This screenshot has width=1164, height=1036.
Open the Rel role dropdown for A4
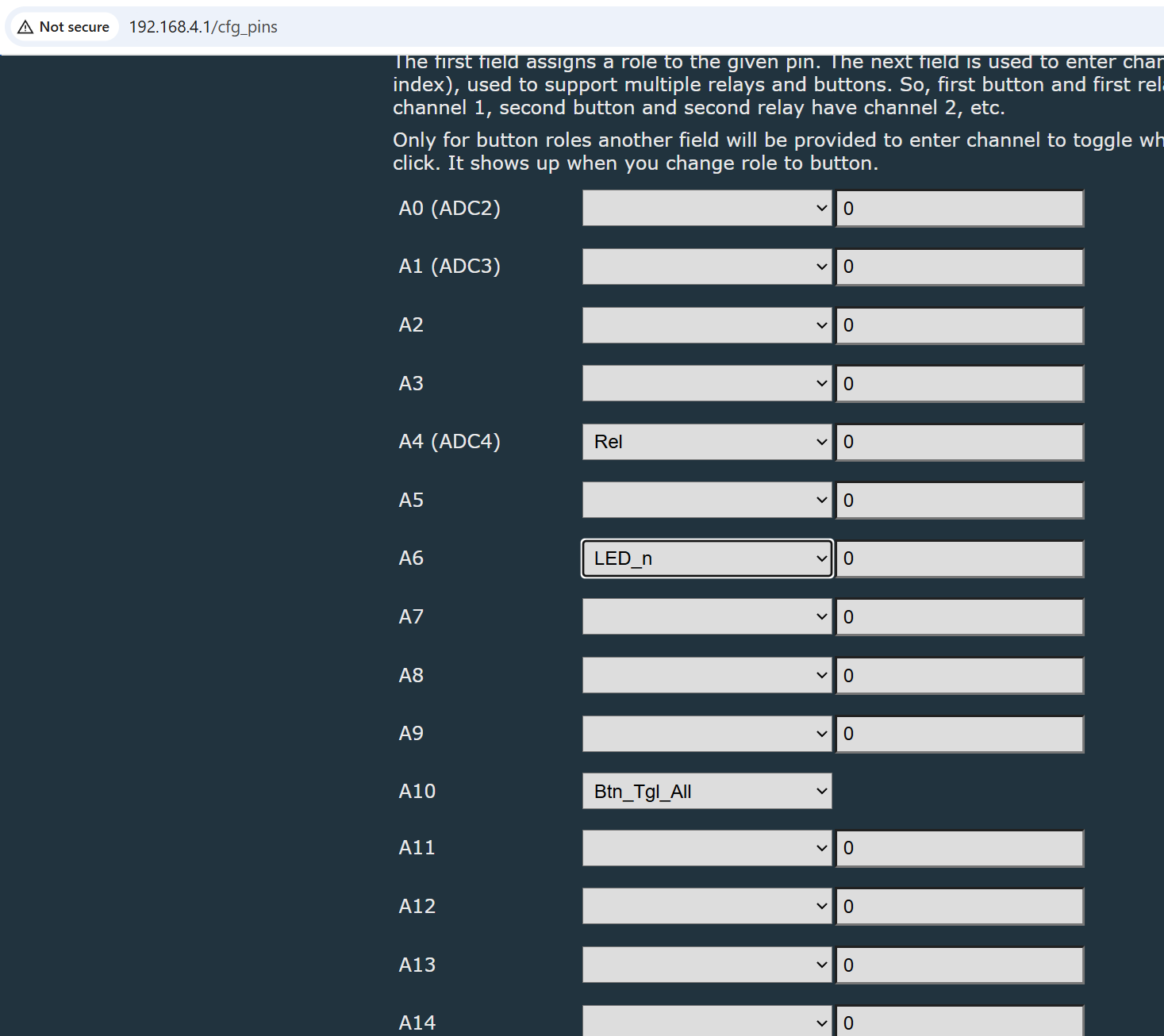coord(707,442)
